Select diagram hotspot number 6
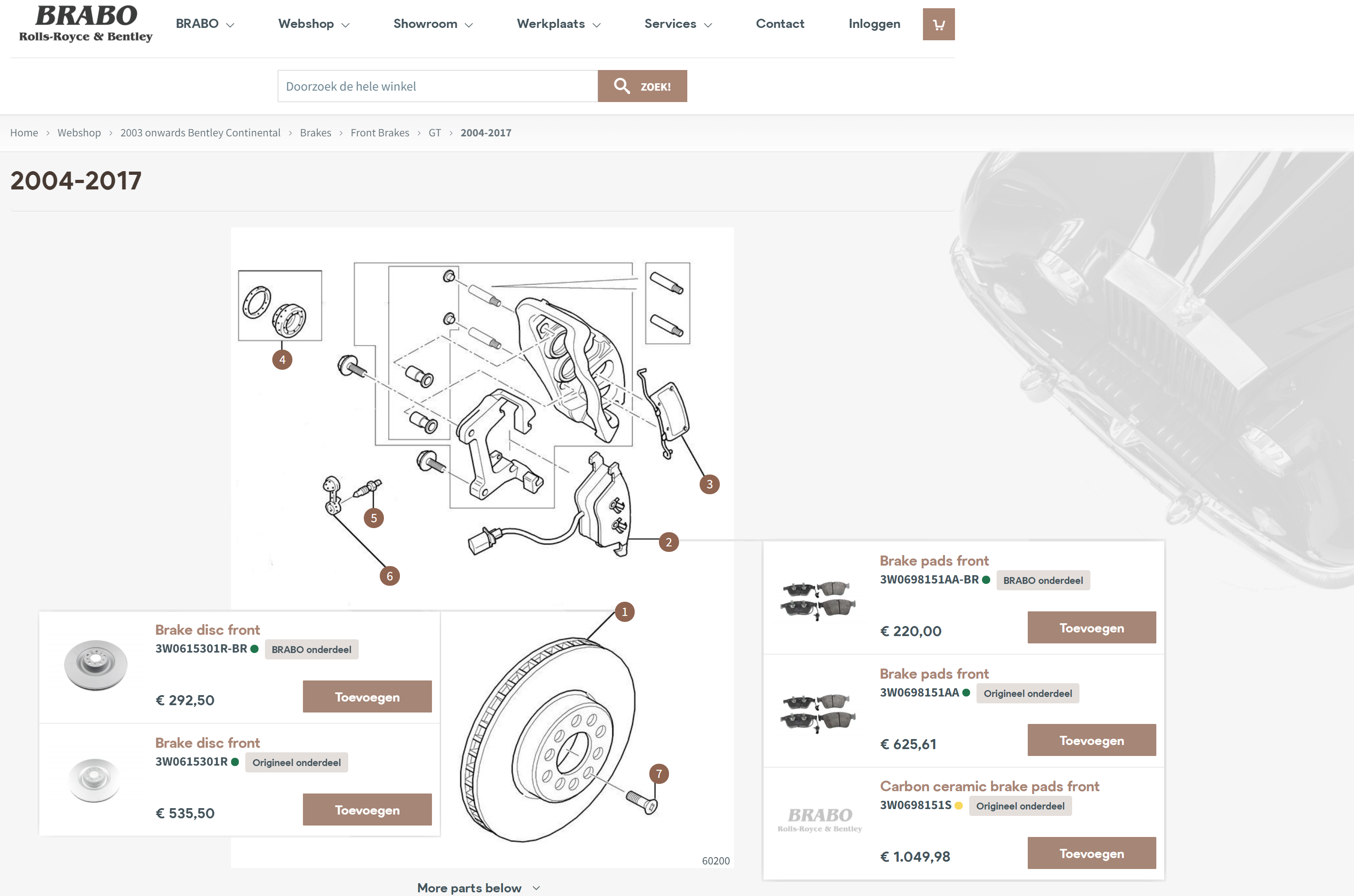This screenshot has height=896, width=1354. point(389,575)
